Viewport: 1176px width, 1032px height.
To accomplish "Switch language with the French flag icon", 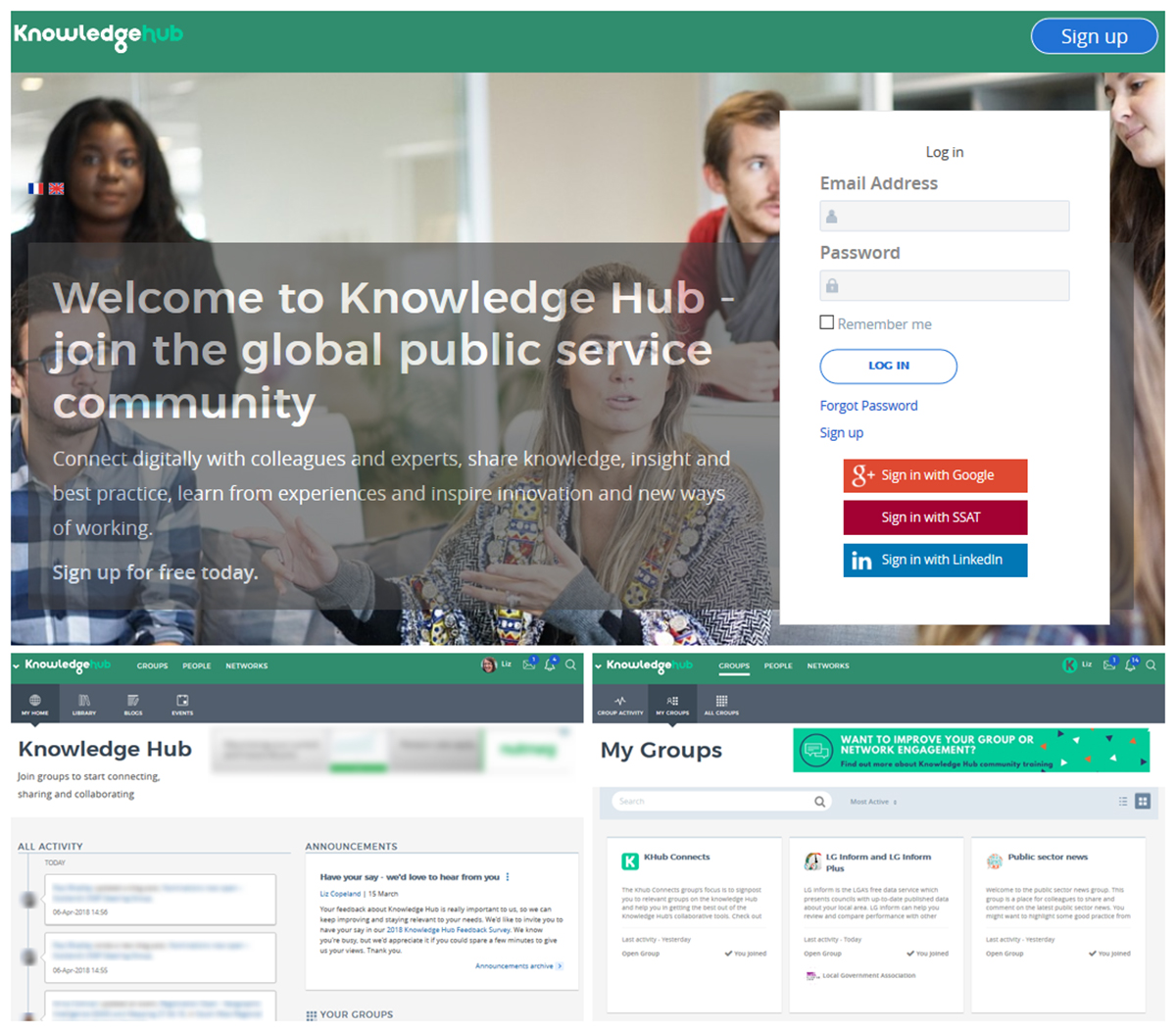I will coord(35,188).
